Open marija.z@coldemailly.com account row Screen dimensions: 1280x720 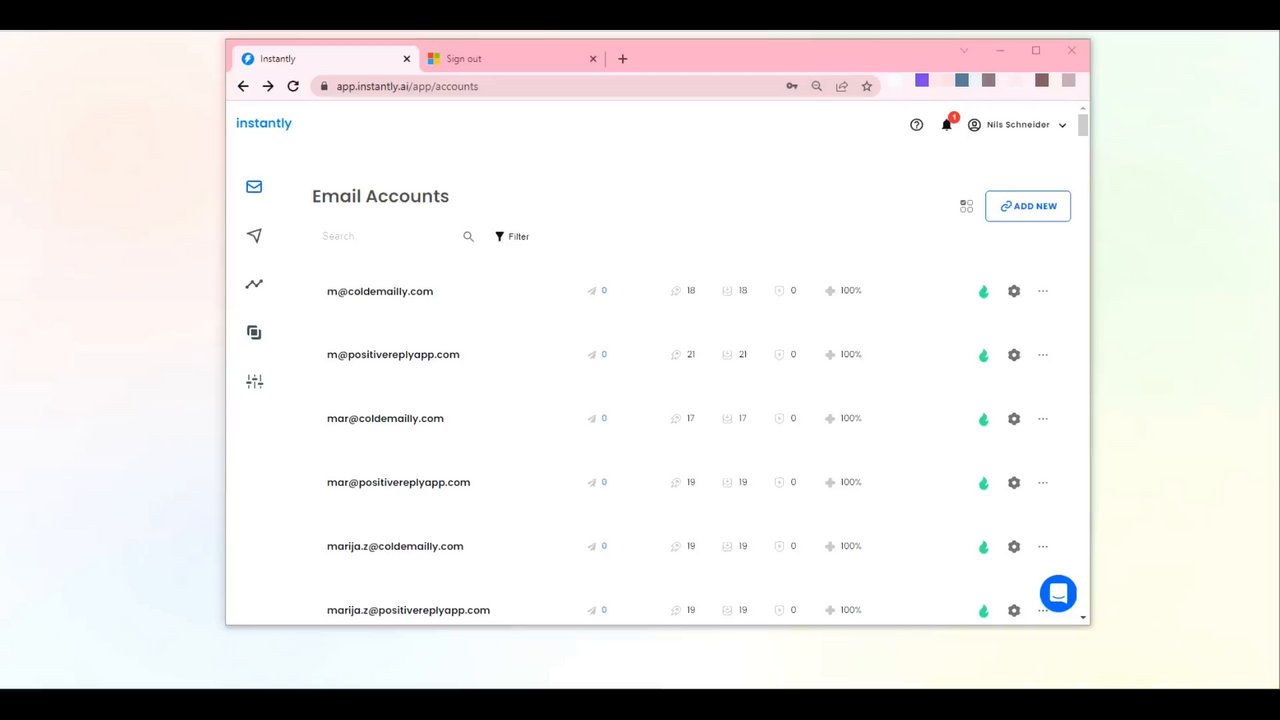(x=690, y=547)
